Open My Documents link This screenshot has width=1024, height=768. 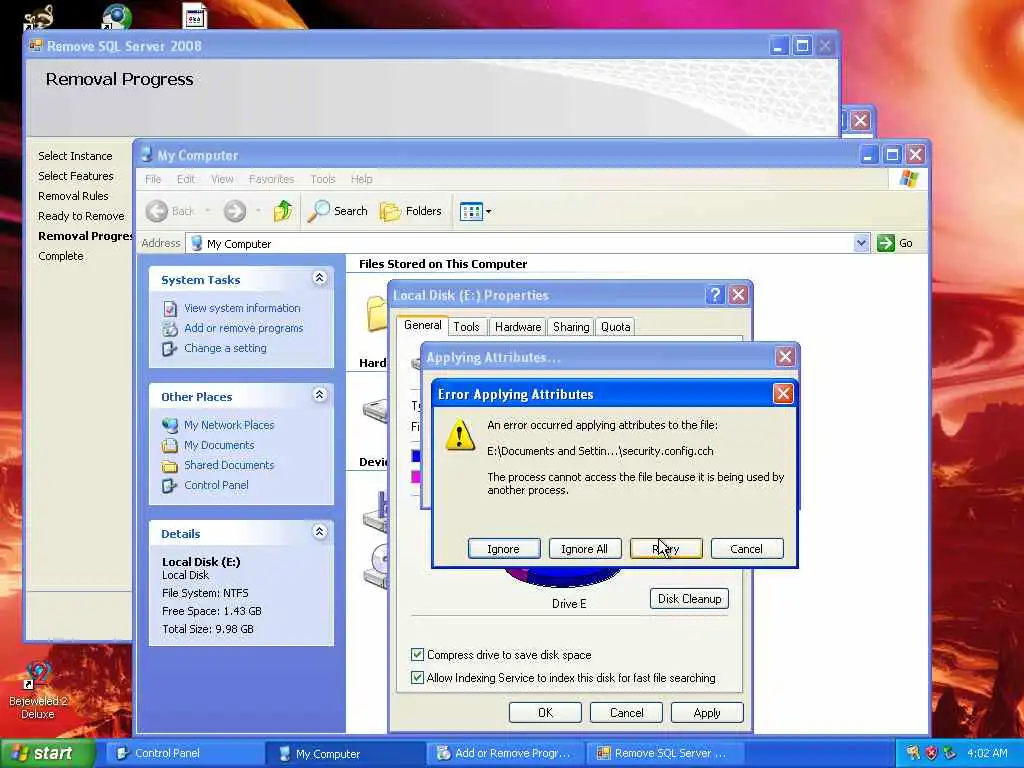(219, 445)
